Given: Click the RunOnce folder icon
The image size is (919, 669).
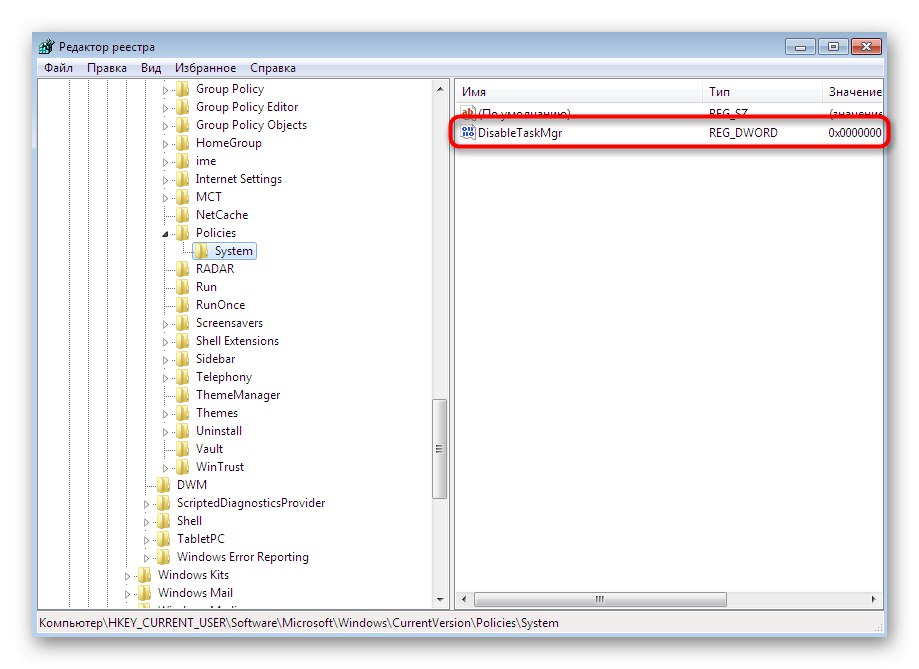Looking at the screenshot, I should coord(183,305).
